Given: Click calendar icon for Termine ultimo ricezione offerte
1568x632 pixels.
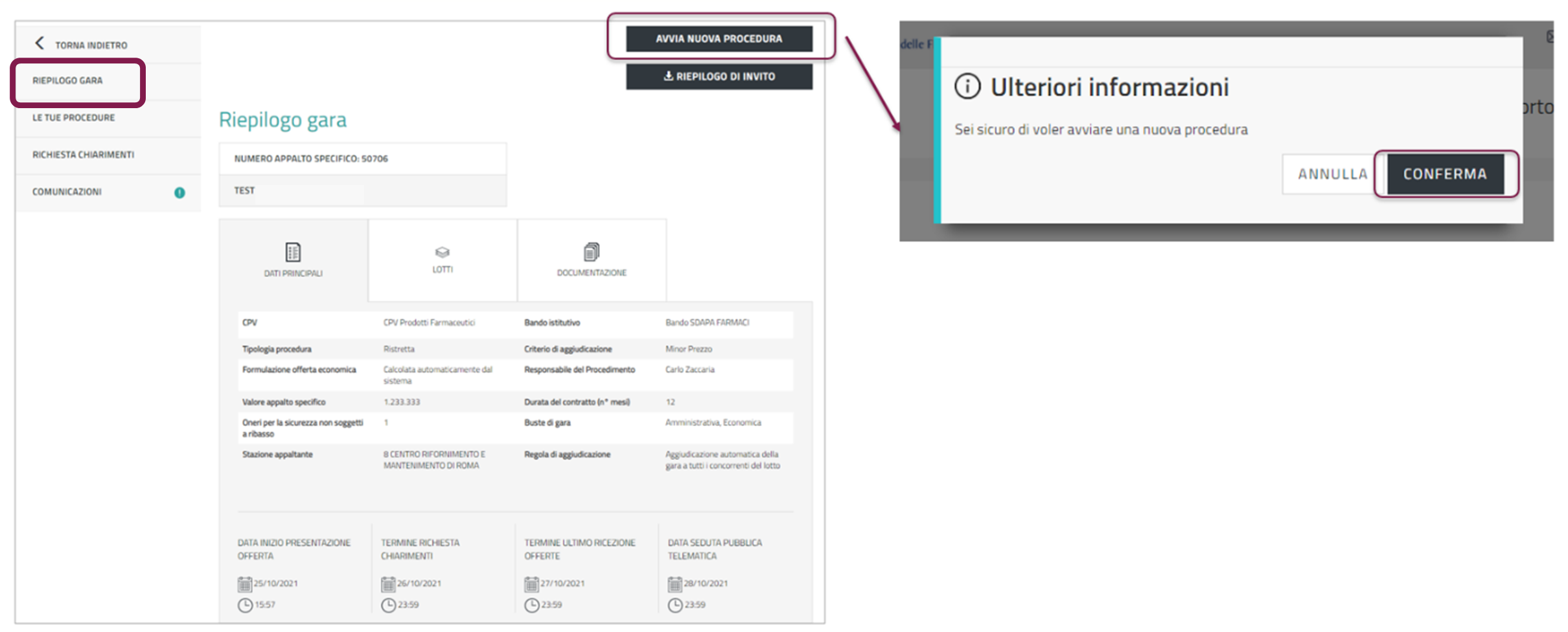Looking at the screenshot, I should pyautogui.click(x=531, y=584).
